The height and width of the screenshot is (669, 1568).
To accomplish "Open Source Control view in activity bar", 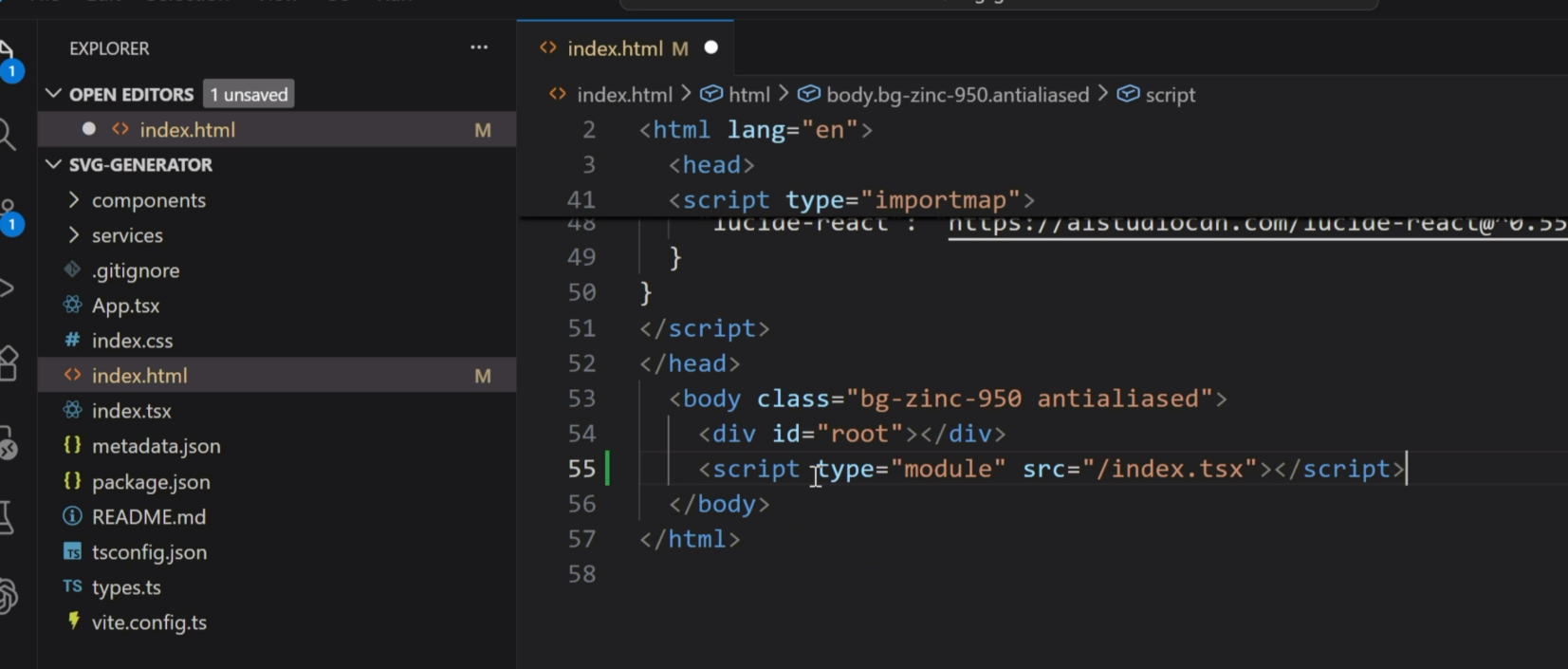I will (x=9, y=215).
